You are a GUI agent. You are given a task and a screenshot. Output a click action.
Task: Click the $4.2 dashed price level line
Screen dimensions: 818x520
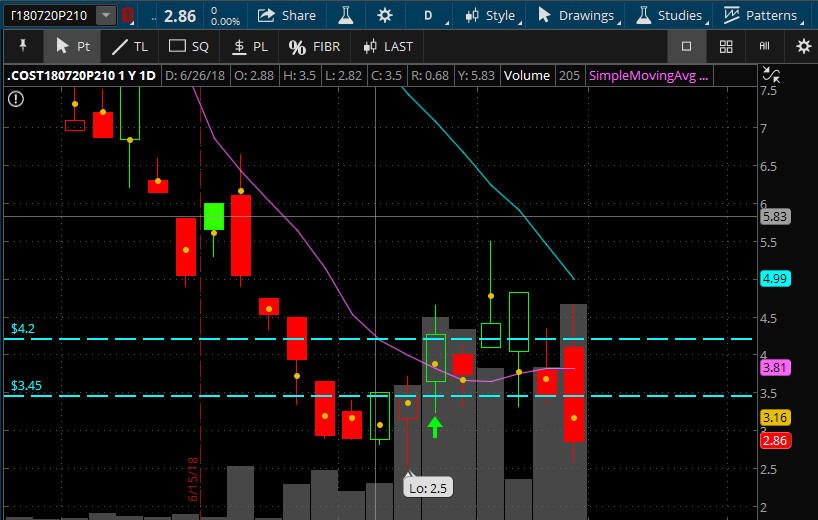[378, 339]
